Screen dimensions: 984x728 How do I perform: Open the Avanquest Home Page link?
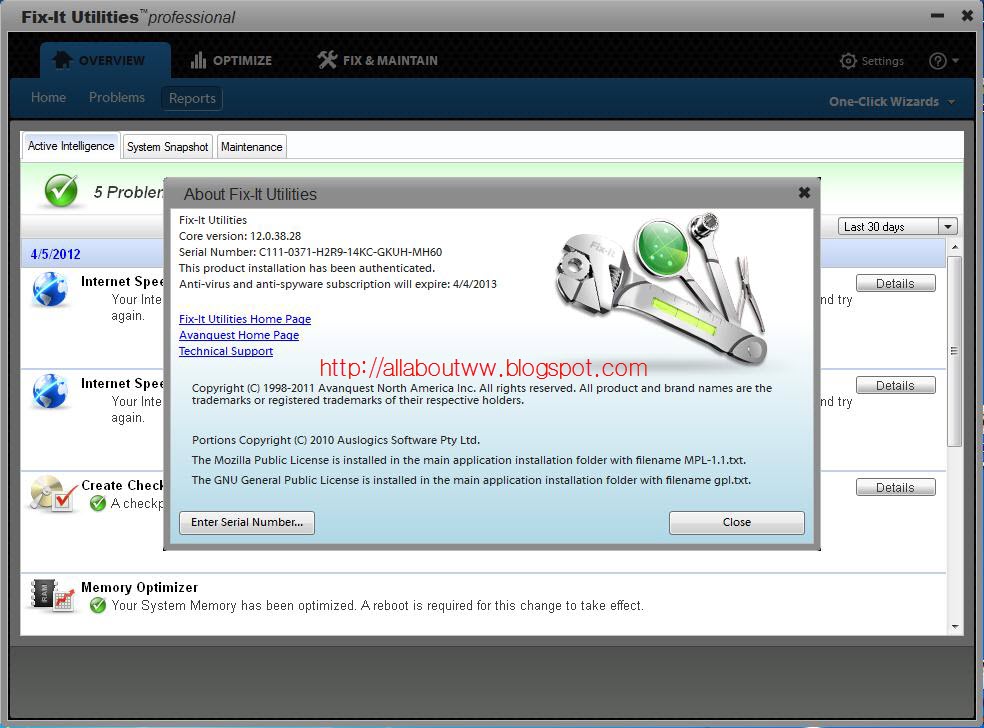(239, 335)
